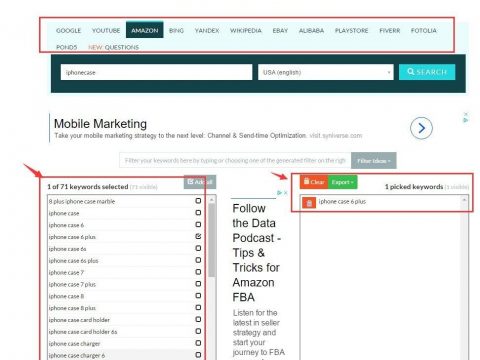Check the 'iphone case 7 plus' checkbox
The width and height of the screenshot is (480, 360).
pyautogui.click(x=198, y=284)
